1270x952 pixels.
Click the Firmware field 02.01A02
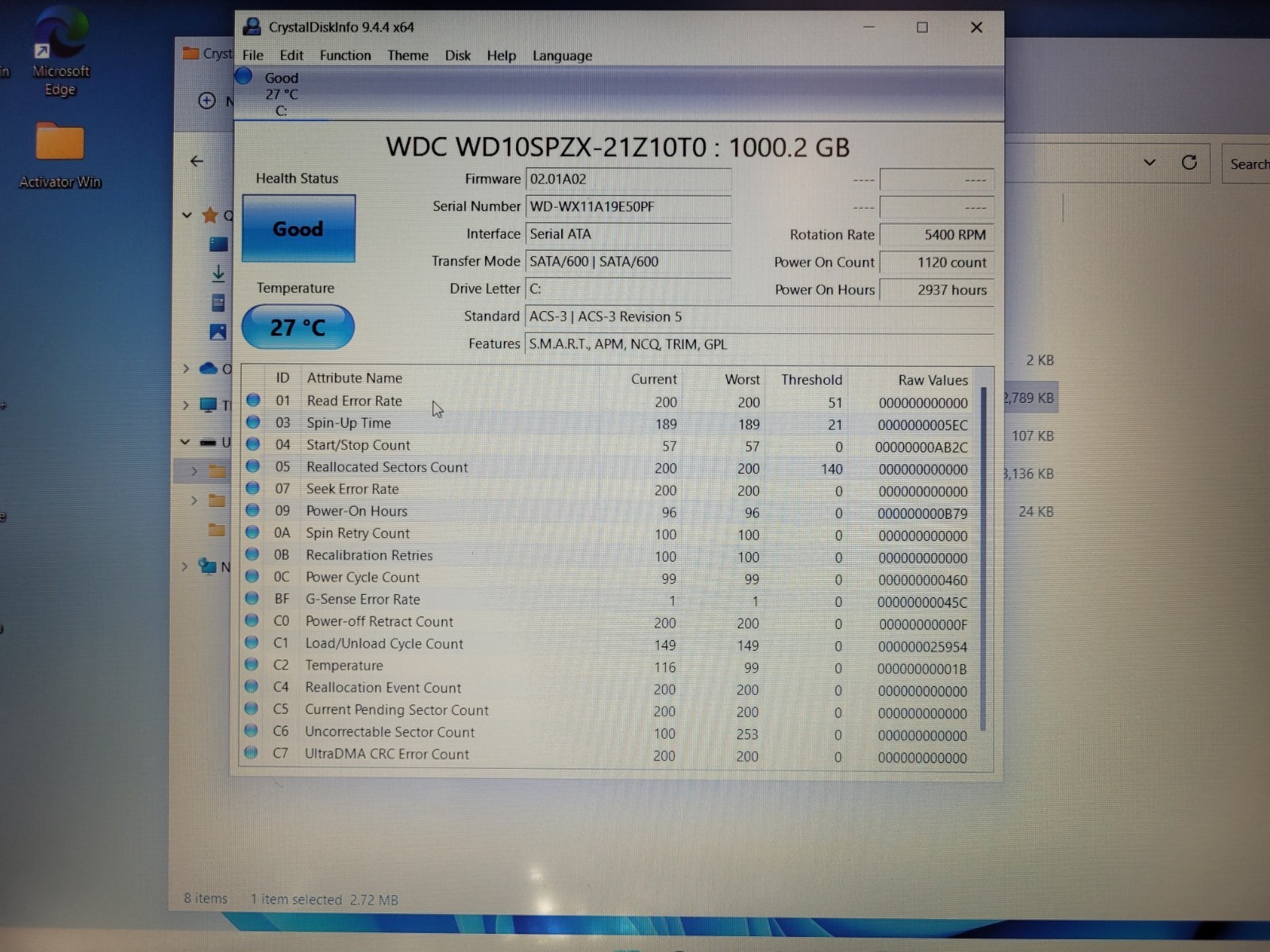pos(628,179)
